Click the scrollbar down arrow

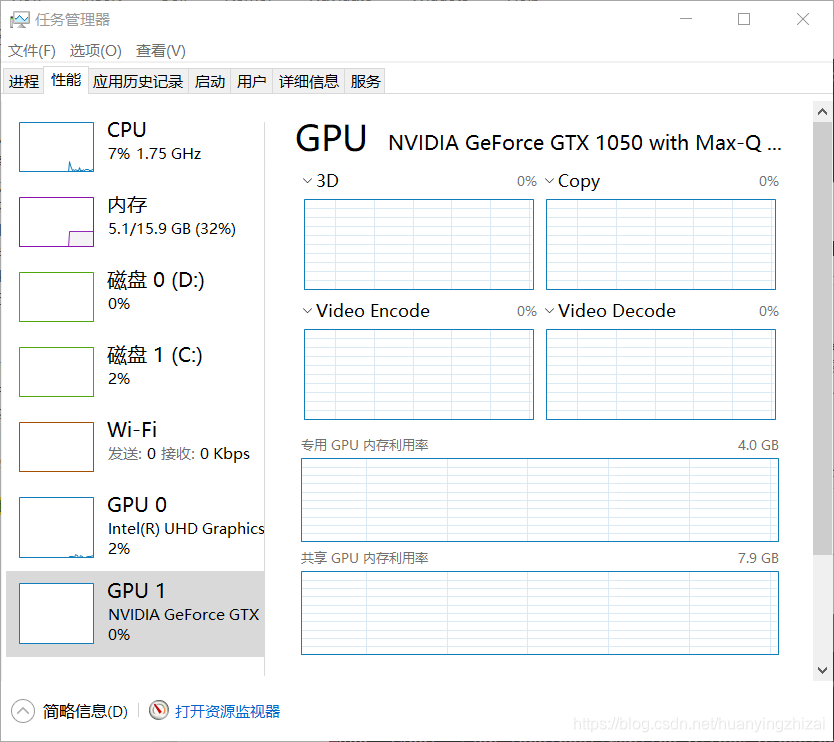click(822, 670)
